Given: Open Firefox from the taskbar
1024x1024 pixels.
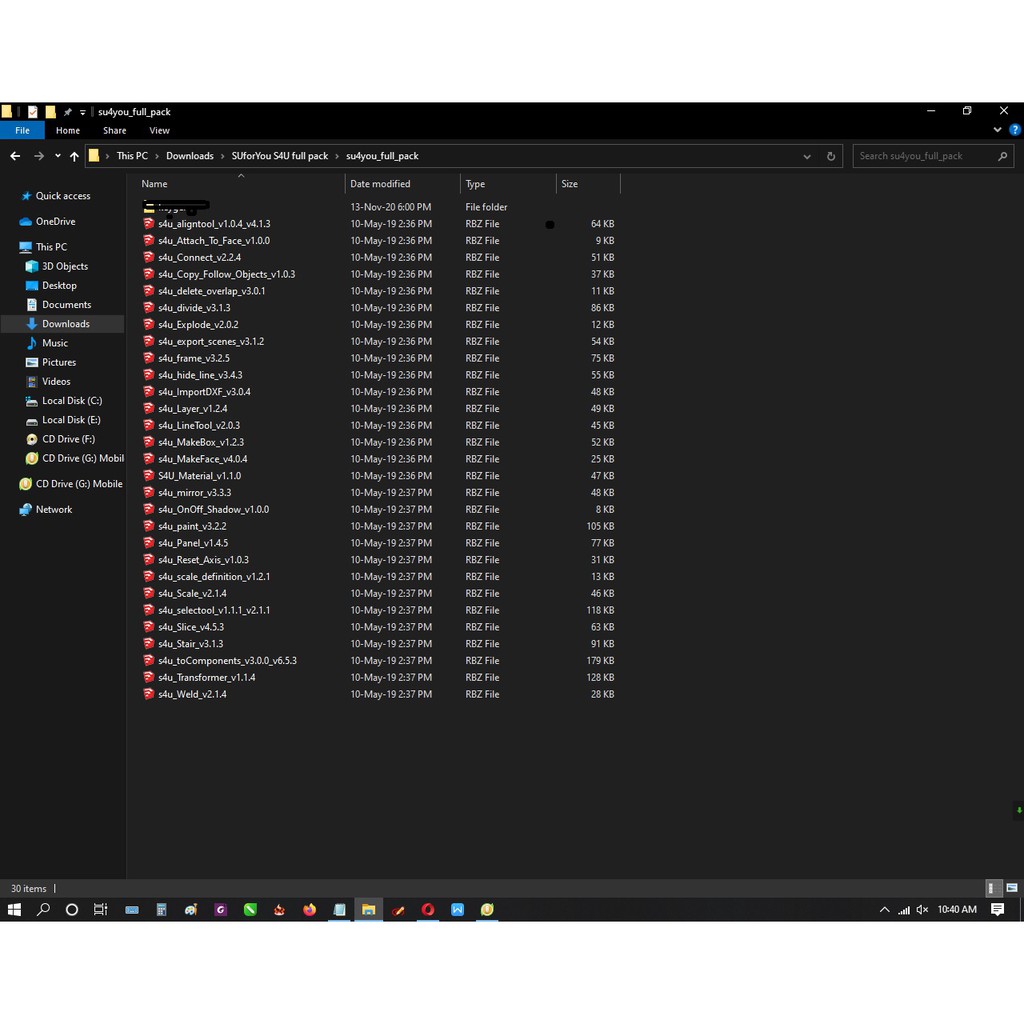Looking at the screenshot, I should point(310,910).
